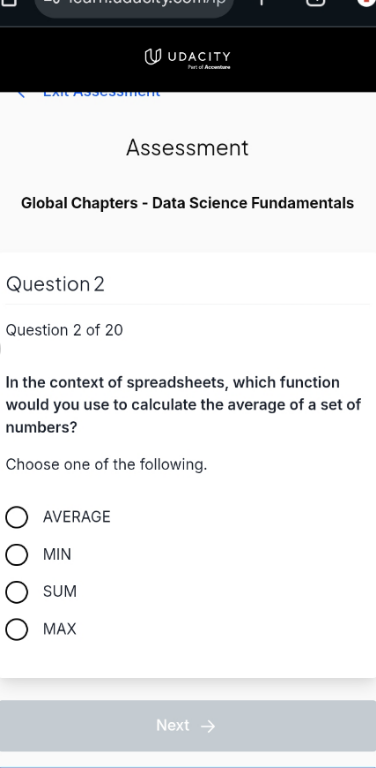This screenshot has width=376, height=768.
Task: Click the Exit Assessment link
Action: tap(101, 94)
